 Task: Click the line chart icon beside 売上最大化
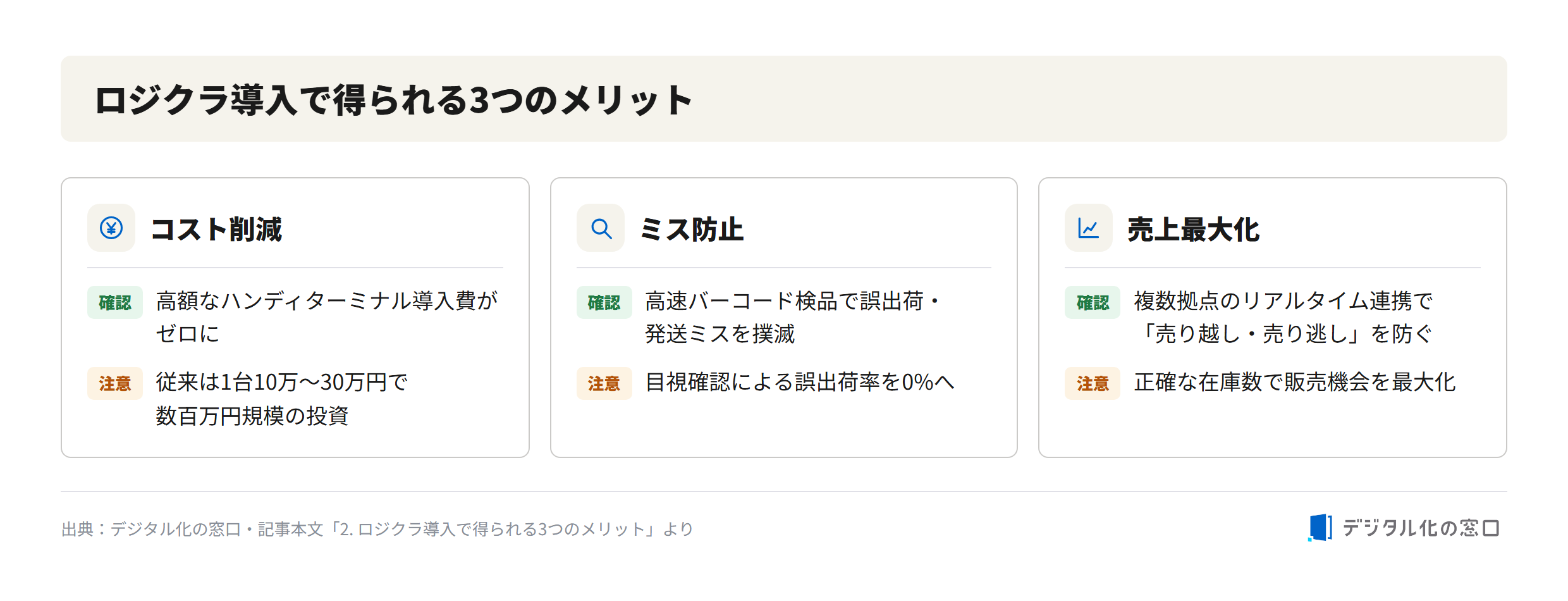click(x=1089, y=228)
